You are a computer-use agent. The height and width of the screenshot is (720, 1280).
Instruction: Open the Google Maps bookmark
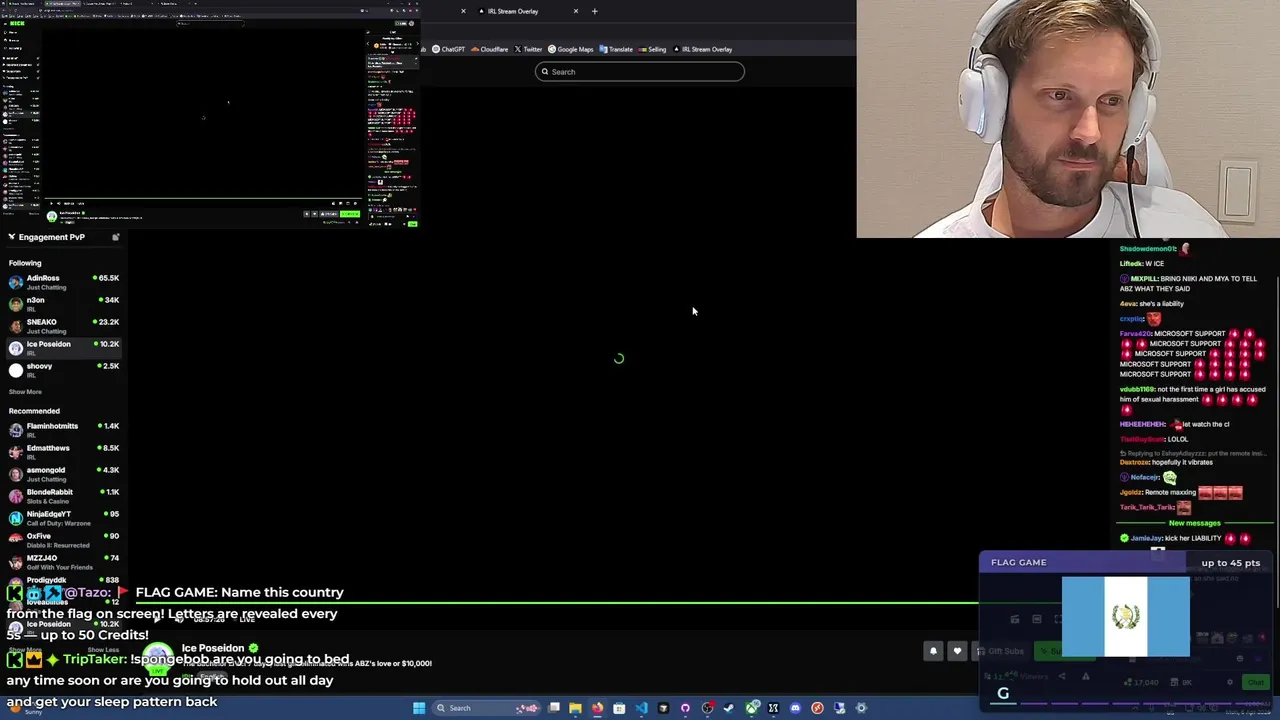click(571, 49)
